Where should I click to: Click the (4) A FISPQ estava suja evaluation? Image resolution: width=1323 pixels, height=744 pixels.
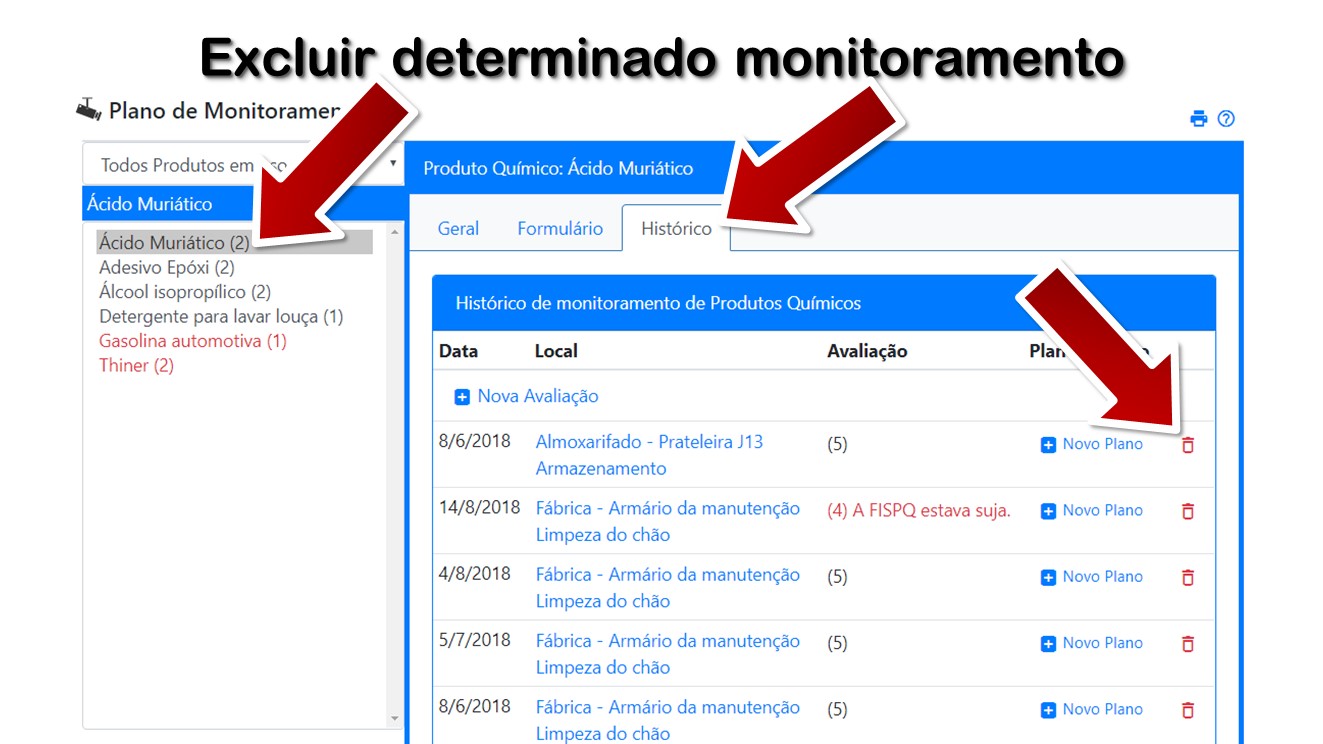pyautogui.click(x=919, y=510)
